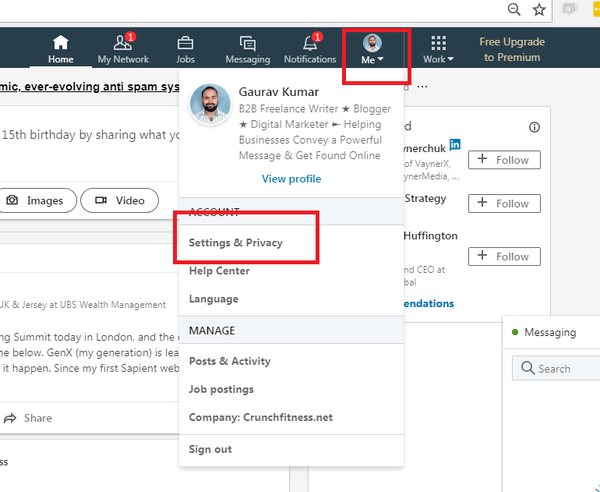Click Sign out
600x492 pixels.
tap(210, 449)
